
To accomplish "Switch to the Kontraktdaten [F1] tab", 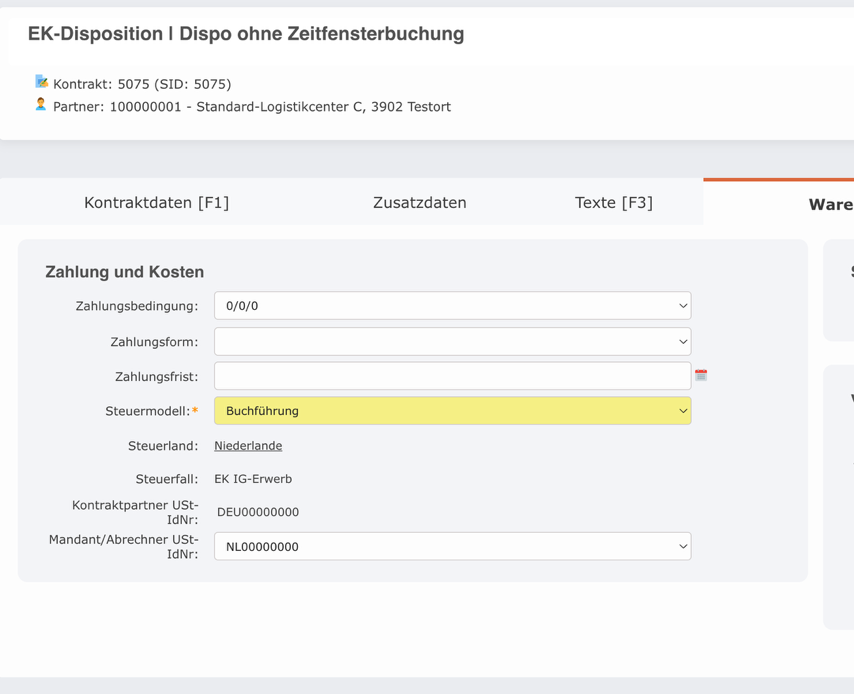I will (x=156, y=202).
